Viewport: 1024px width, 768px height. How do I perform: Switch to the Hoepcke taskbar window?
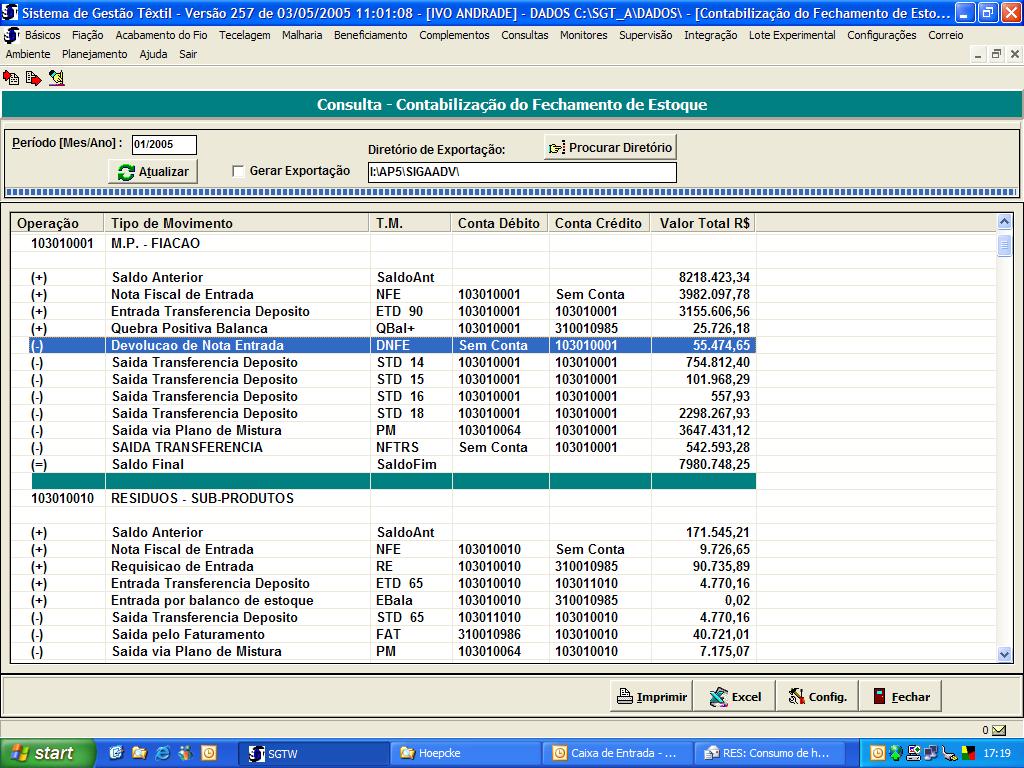(x=464, y=753)
